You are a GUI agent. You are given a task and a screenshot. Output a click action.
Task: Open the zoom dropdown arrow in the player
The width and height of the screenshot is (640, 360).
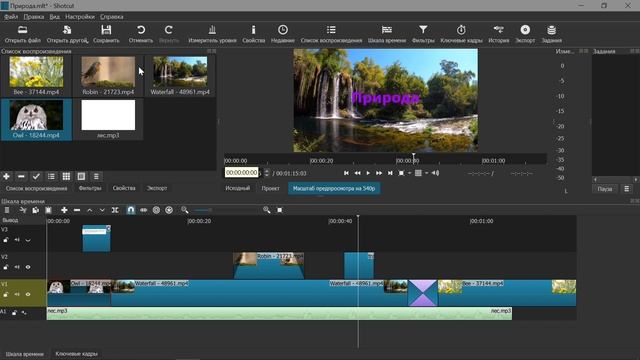click(409, 173)
